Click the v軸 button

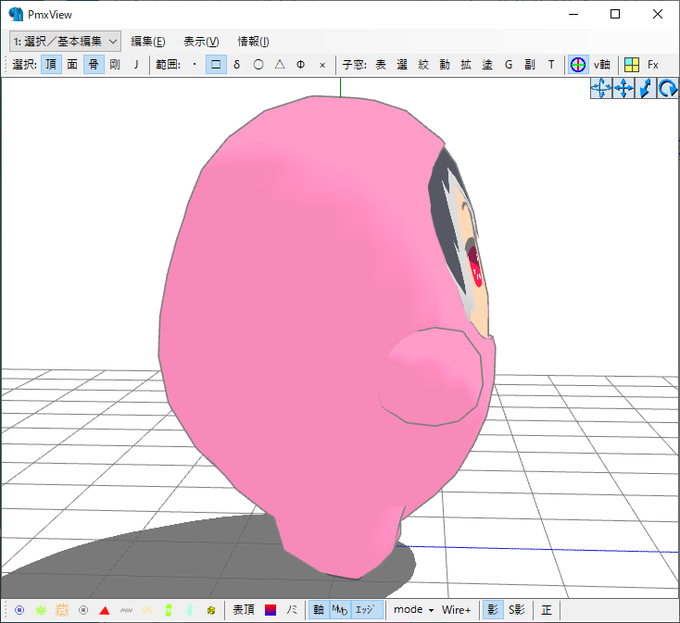point(602,65)
